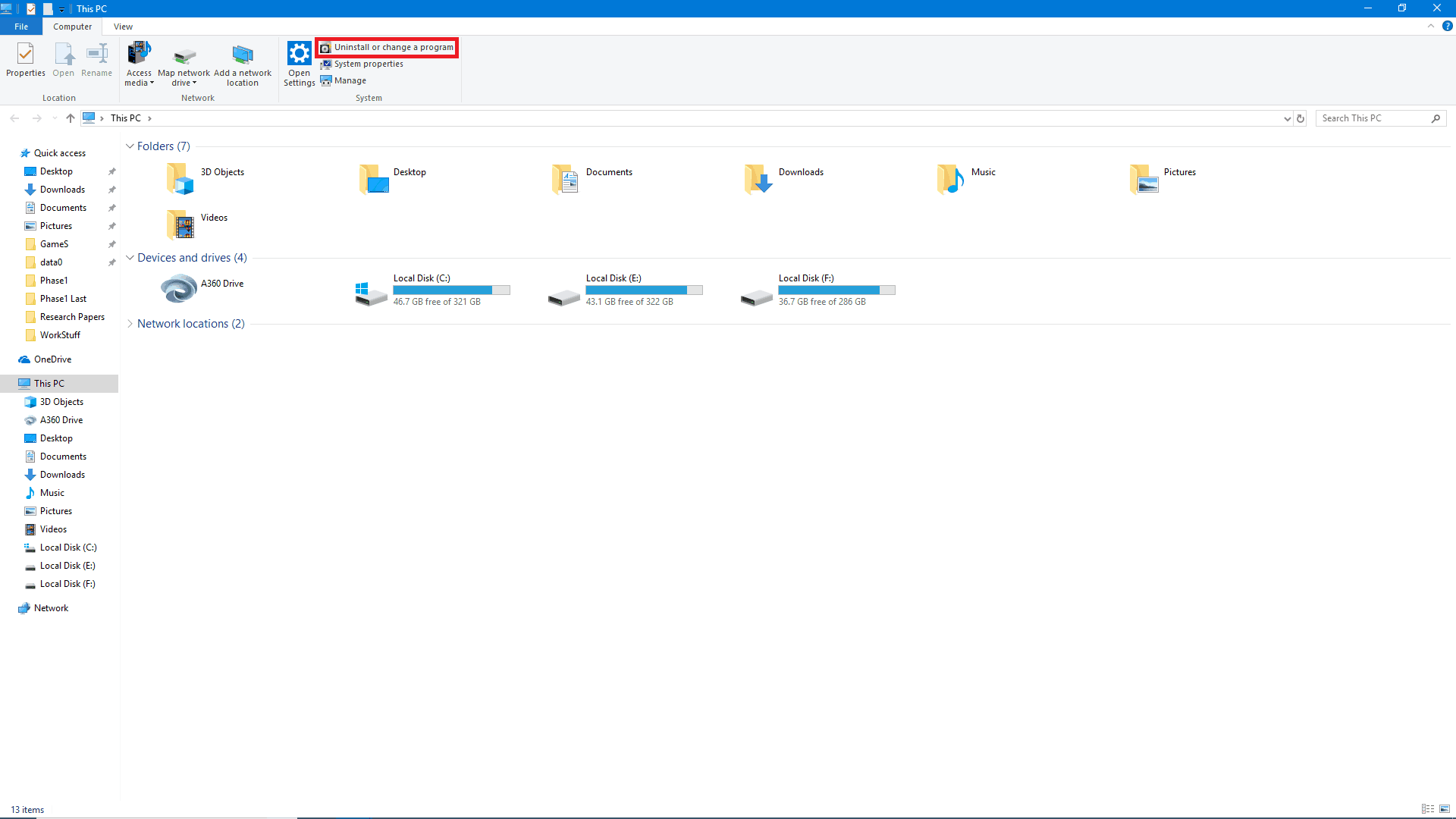Image resolution: width=1456 pixels, height=819 pixels.
Task: Open Settings gear icon in ribbon
Action: click(x=299, y=64)
